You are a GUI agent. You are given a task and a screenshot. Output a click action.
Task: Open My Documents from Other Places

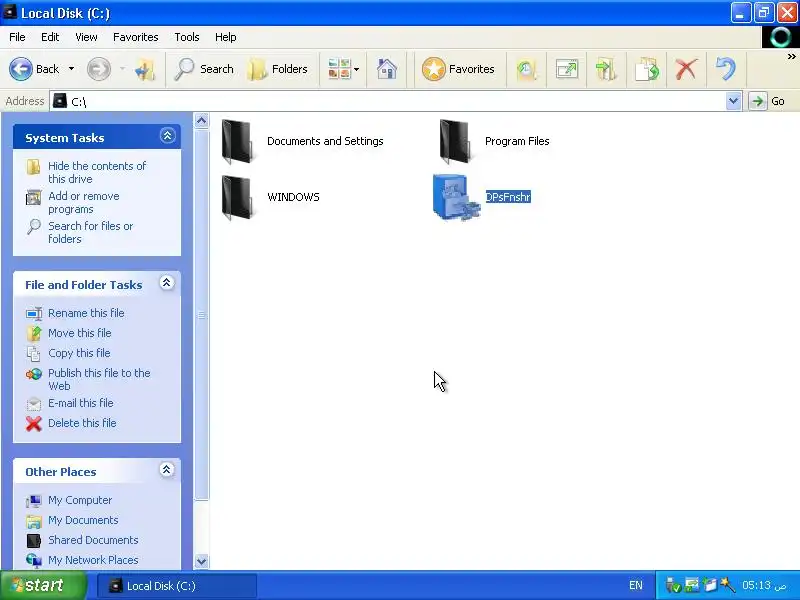(83, 520)
